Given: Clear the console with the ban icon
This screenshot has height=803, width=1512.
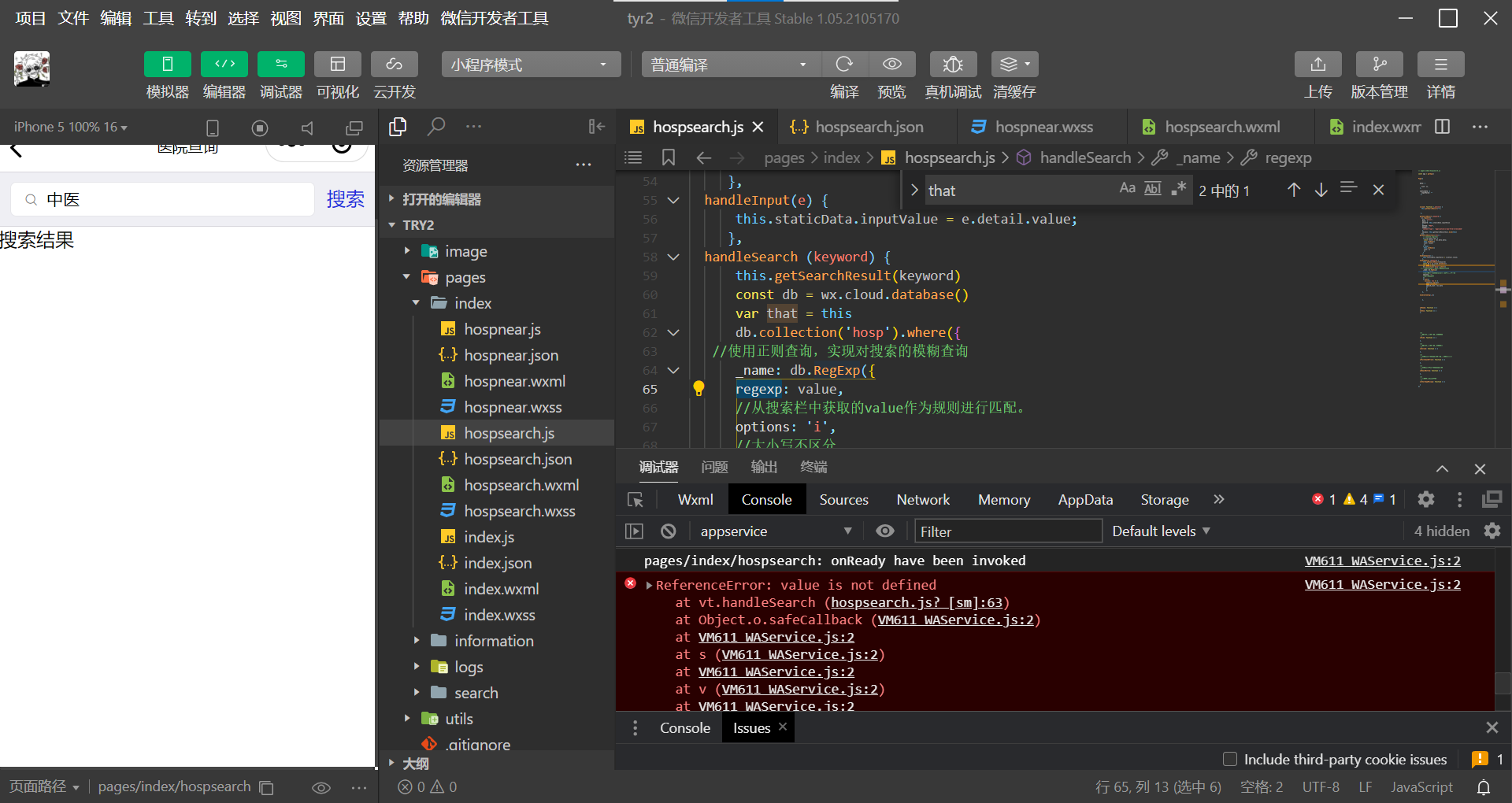Looking at the screenshot, I should pos(669,531).
